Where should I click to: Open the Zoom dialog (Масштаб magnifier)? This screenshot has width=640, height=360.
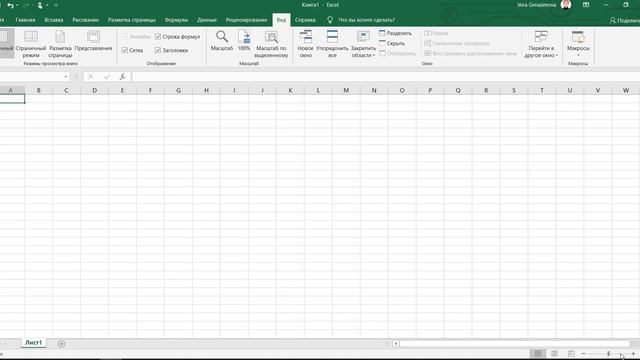(222, 41)
